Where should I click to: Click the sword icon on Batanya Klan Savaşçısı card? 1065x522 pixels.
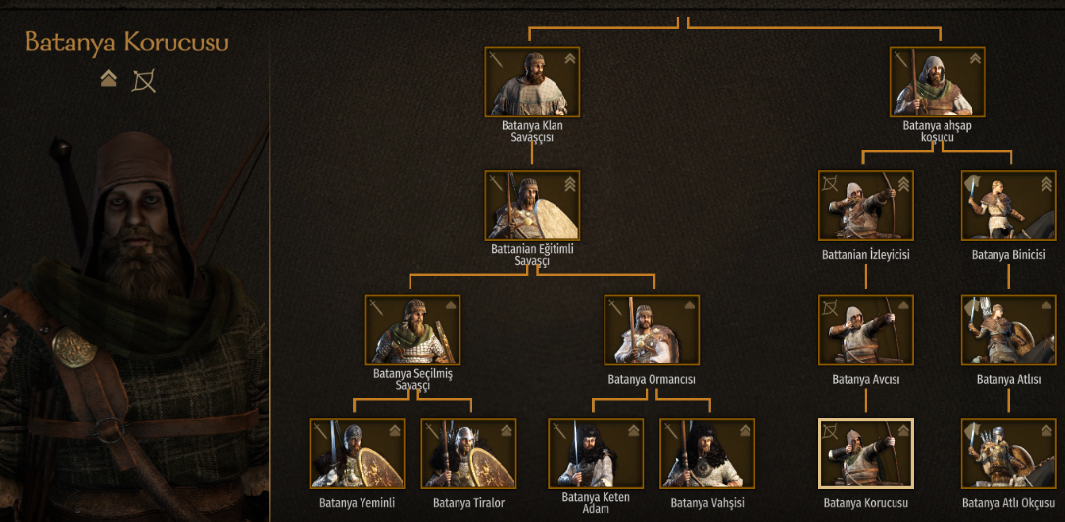(496, 59)
